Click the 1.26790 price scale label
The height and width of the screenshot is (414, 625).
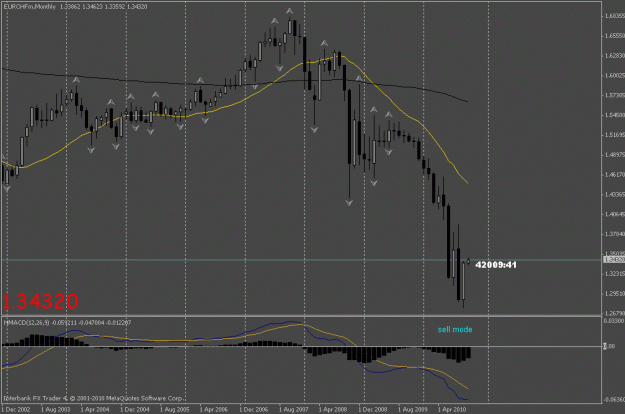click(614, 313)
